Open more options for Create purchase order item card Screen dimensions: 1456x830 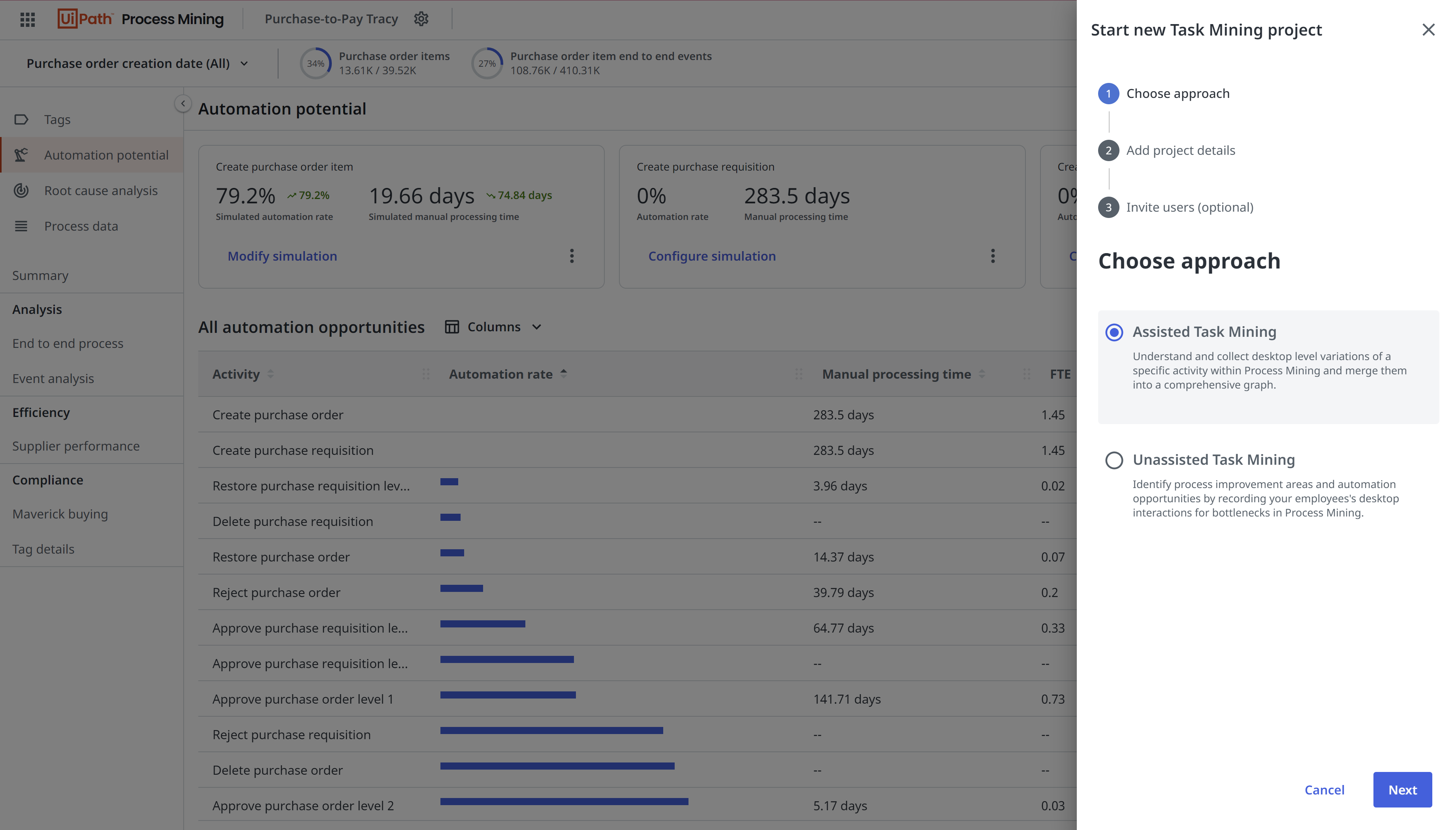click(x=572, y=256)
